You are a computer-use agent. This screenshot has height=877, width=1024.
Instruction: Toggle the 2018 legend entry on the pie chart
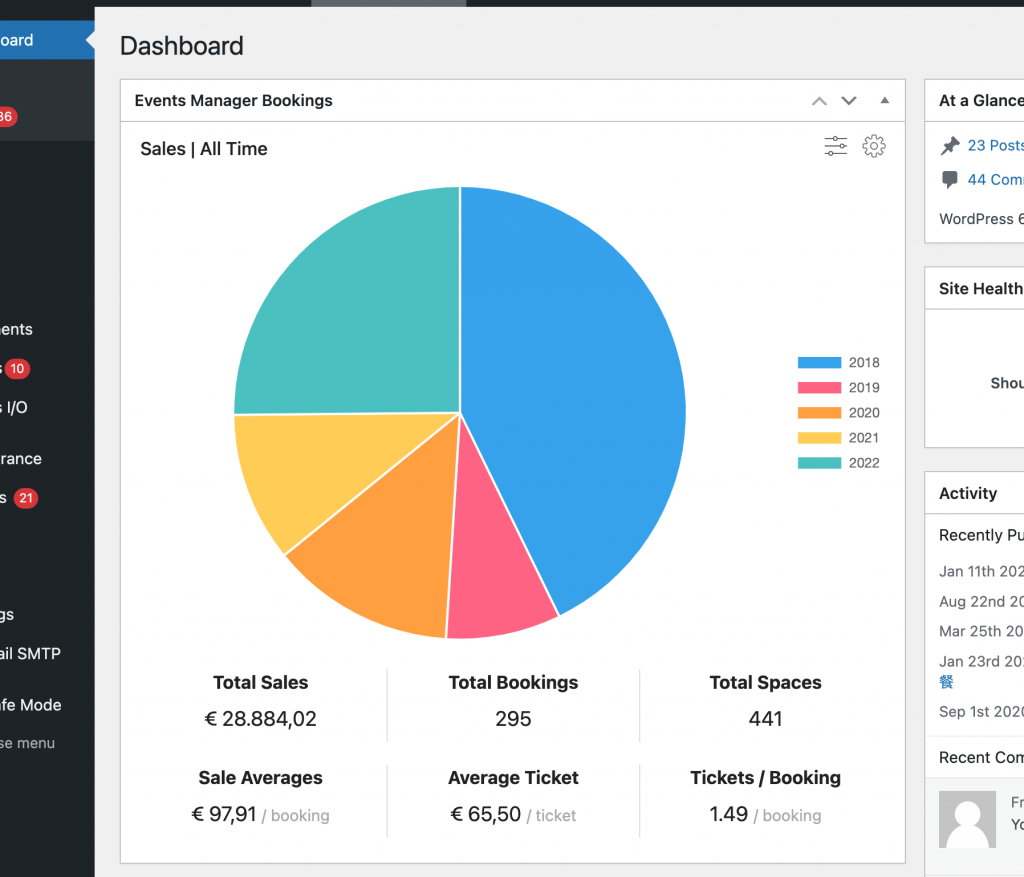point(838,362)
